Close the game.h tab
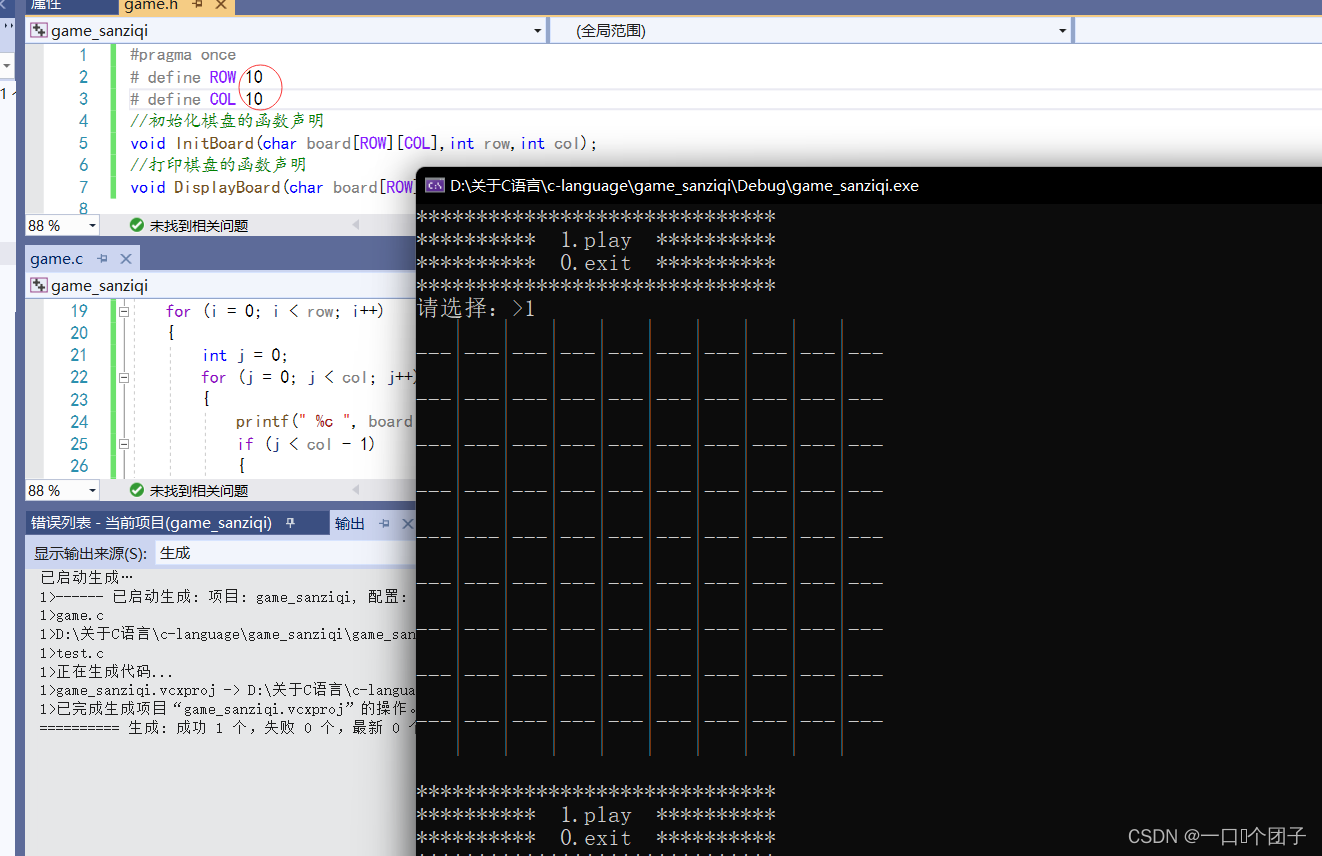The height and width of the screenshot is (856, 1322). coord(221,6)
